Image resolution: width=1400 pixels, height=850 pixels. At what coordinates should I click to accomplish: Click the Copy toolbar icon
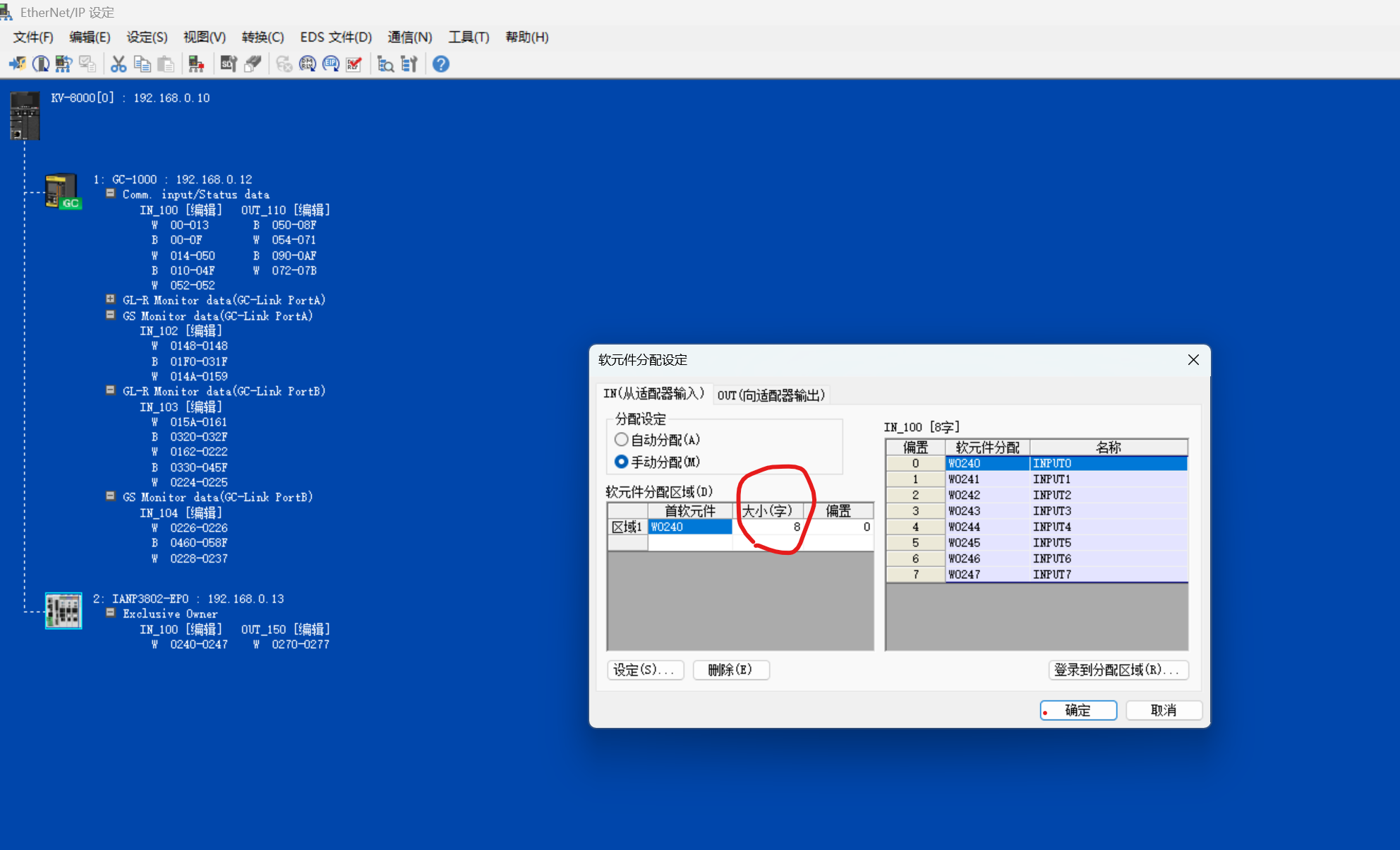click(142, 64)
